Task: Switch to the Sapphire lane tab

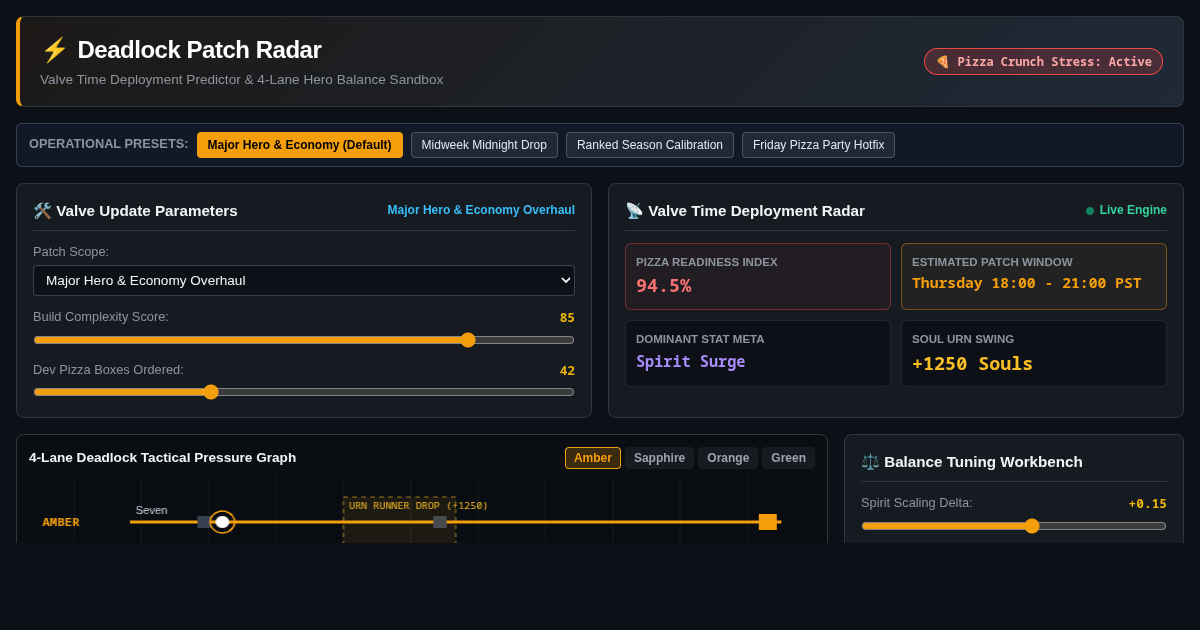Action: click(x=659, y=458)
